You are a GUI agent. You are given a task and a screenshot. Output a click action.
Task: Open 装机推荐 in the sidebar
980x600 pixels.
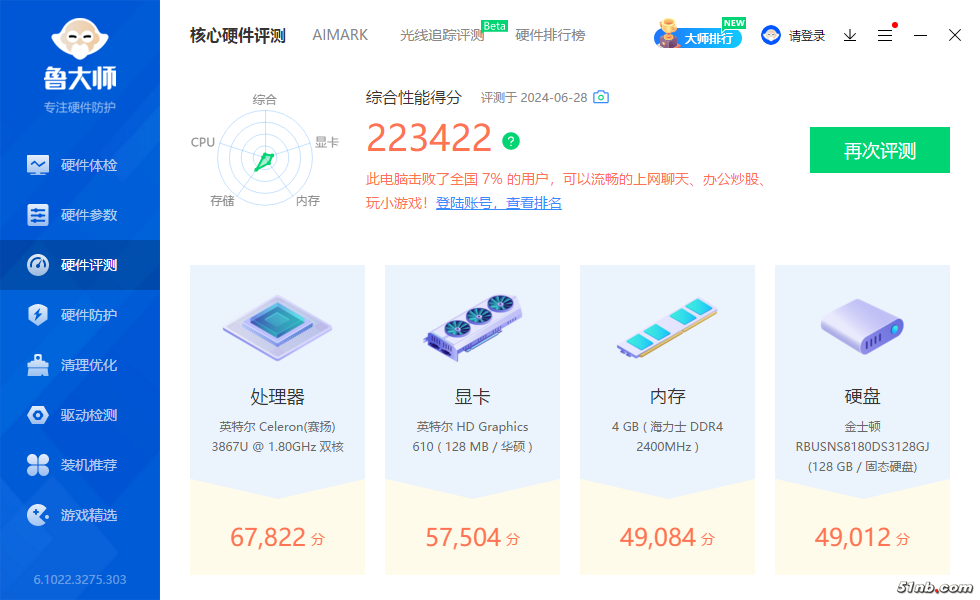(80, 465)
